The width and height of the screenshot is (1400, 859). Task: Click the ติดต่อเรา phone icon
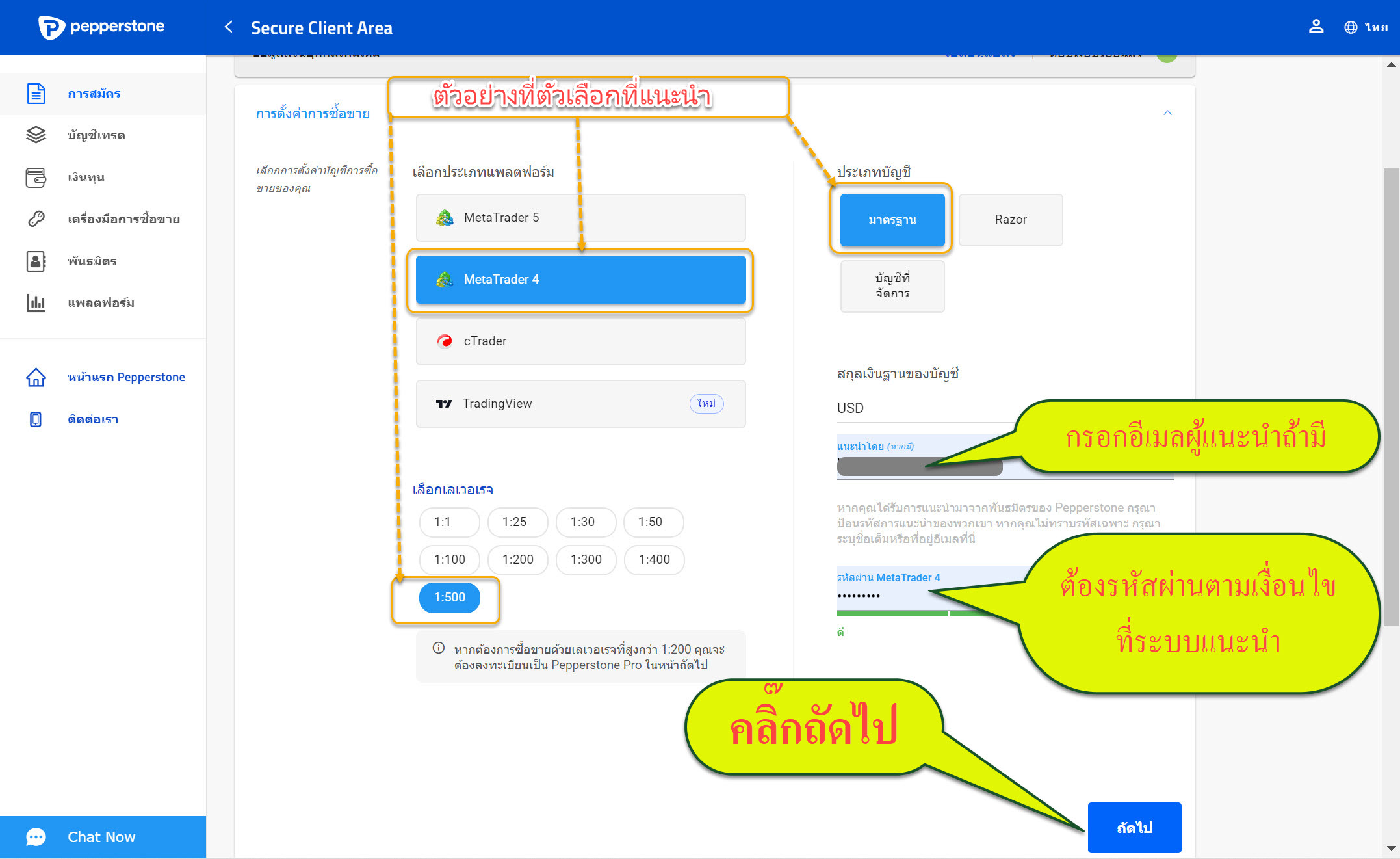pos(36,419)
